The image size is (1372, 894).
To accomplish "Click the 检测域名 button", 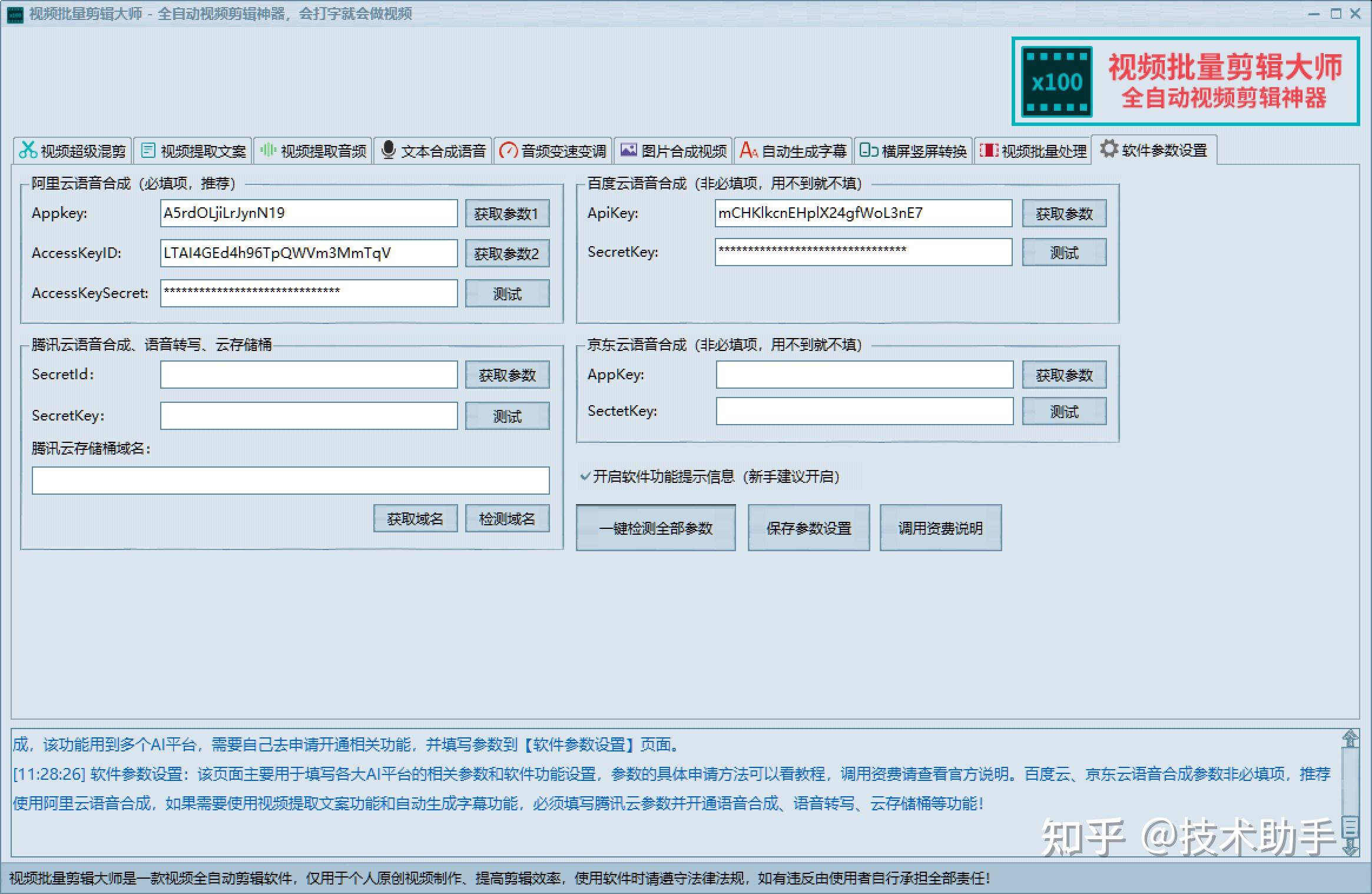I will 507,518.
